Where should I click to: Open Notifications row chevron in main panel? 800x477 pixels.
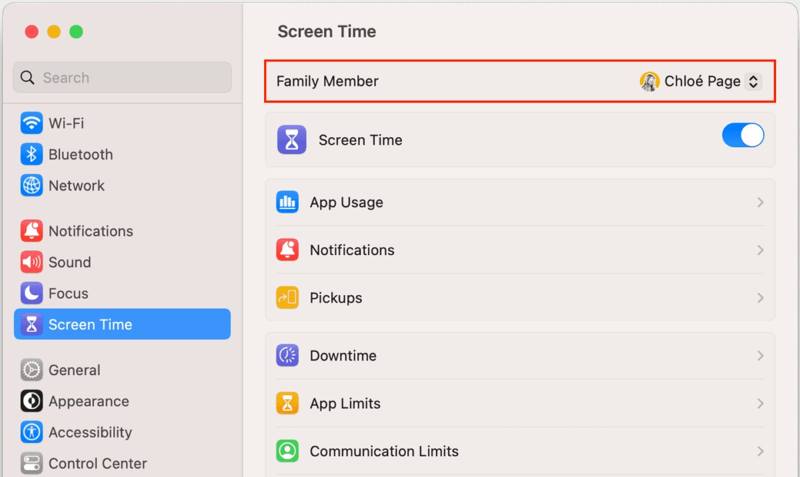pos(760,250)
